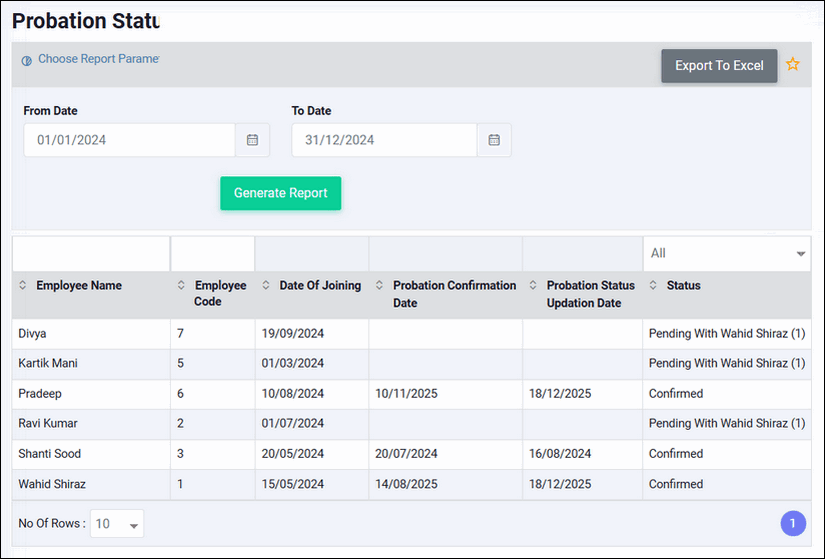Open the Status filter dropdown showing All
This screenshot has width=825, height=559.
click(726, 254)
